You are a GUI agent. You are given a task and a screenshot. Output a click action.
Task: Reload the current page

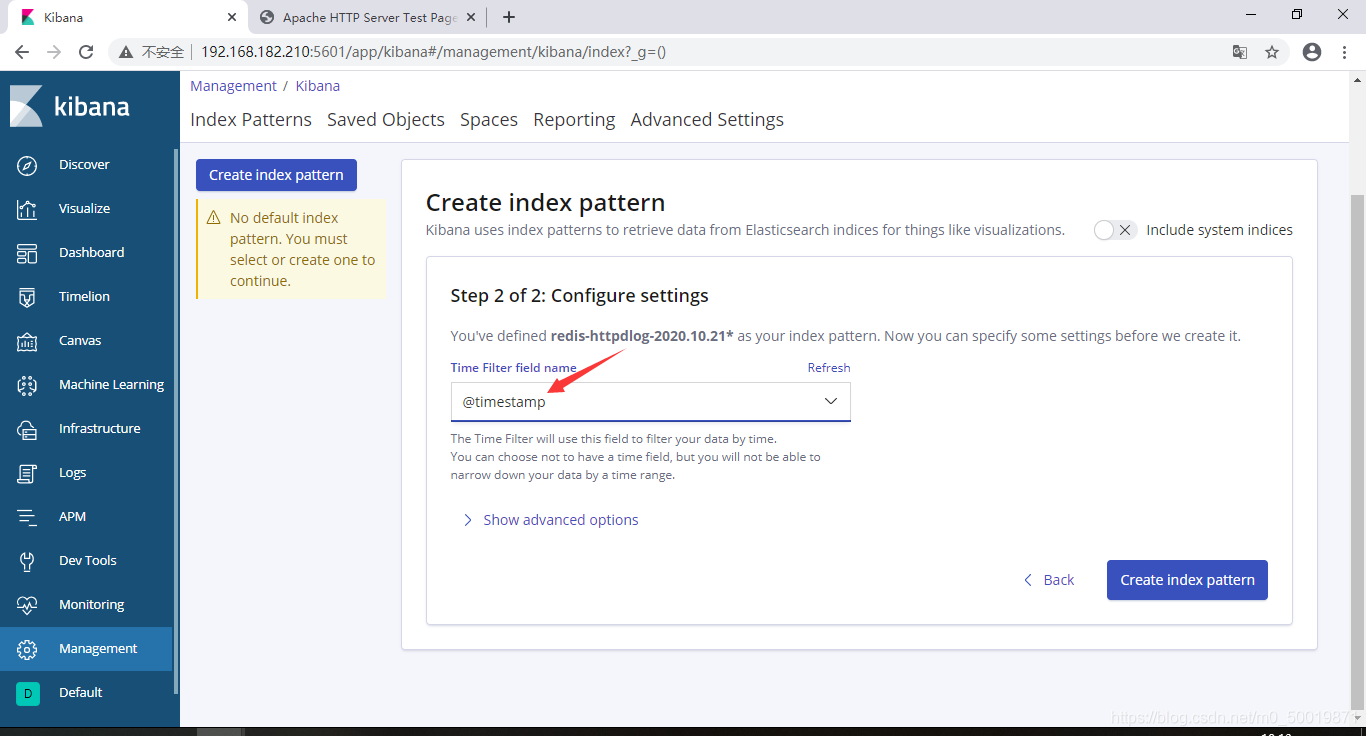[x=86, y=52]
